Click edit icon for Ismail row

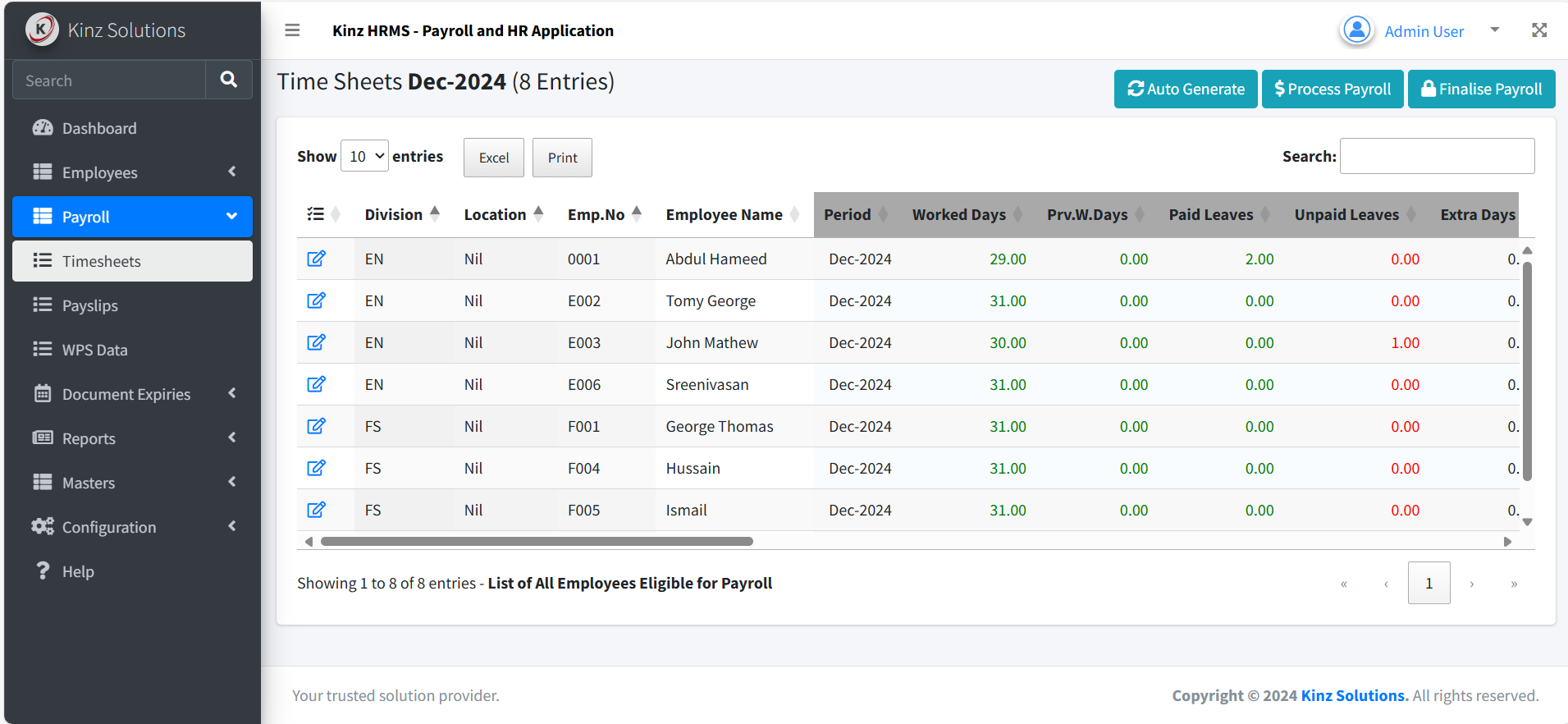point(316,510)
